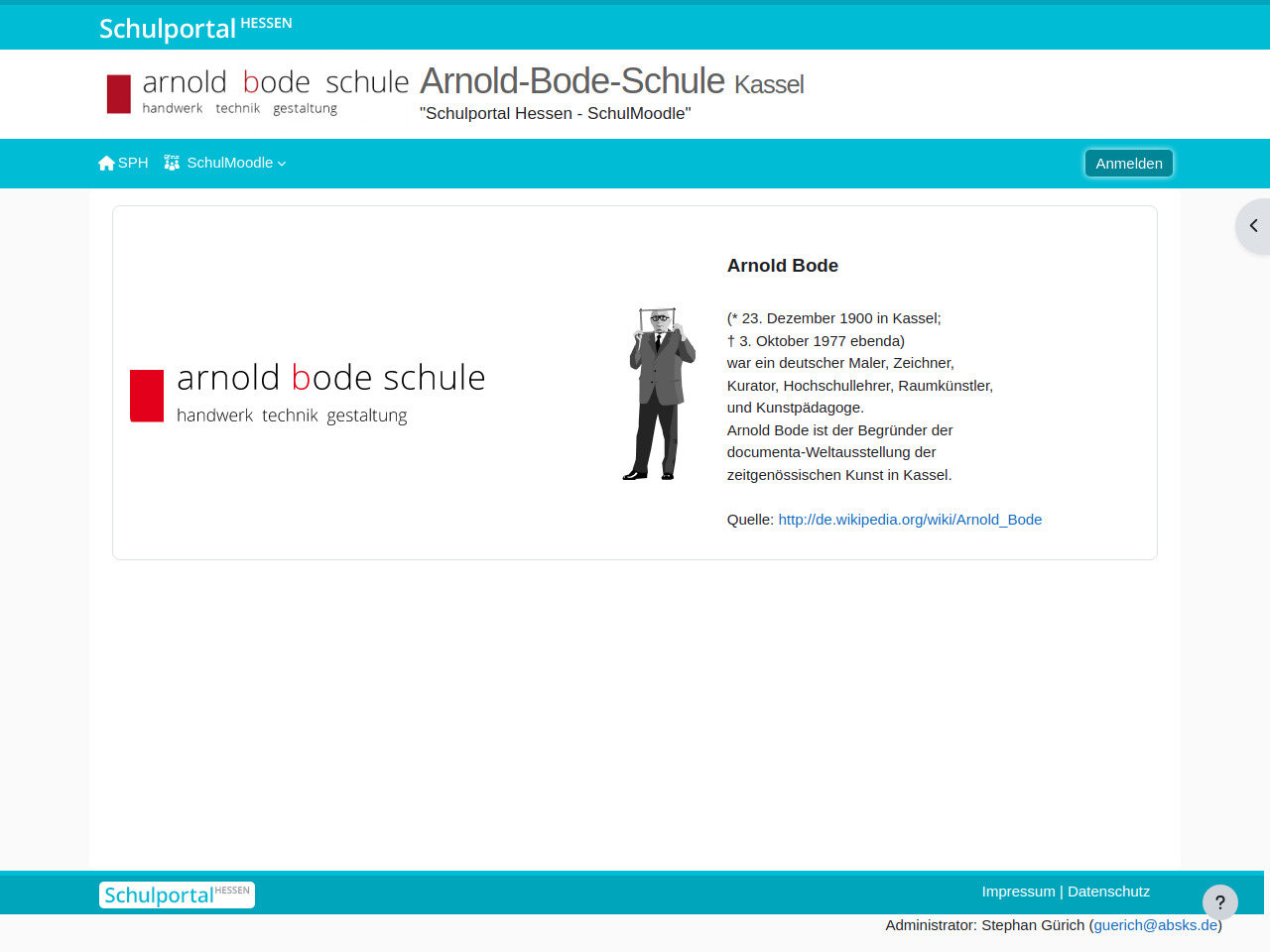Open the dropdown arrow next to SchulMoodle
Image resolution: width=1270 pixels, height=952 pixels.
pyautogui.click(x=282, y=164)
